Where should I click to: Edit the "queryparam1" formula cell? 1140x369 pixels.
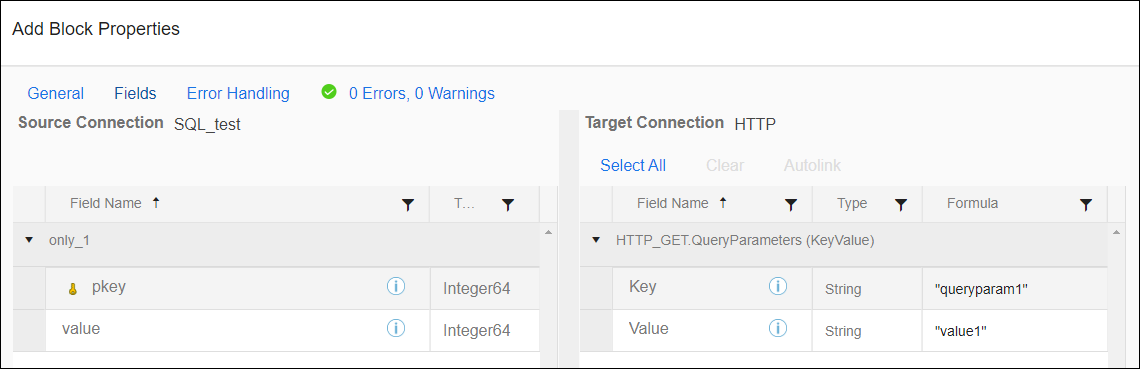[1014, 288]
